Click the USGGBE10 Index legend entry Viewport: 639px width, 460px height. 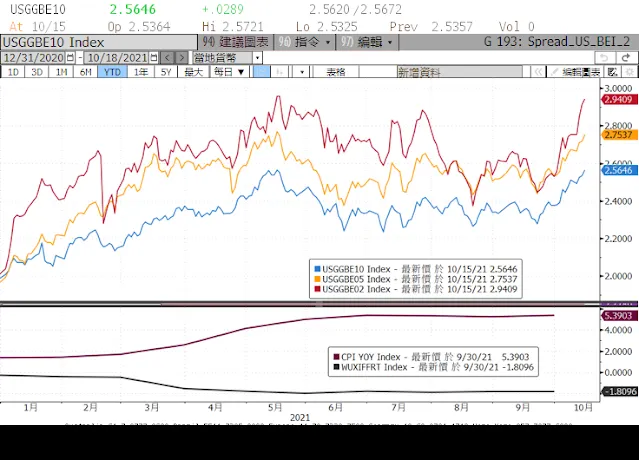coord(416,269)
